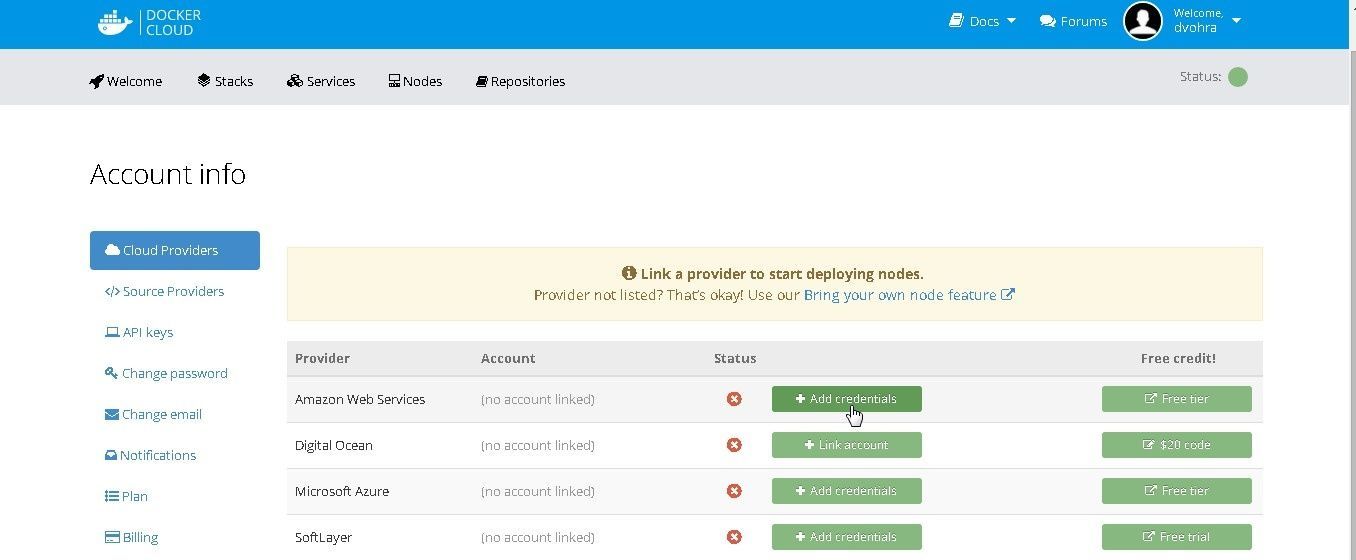This screenshot has height=560, width=1356.
Task: Click the red status icon for Digital Ocean
Action: (734, 445)
